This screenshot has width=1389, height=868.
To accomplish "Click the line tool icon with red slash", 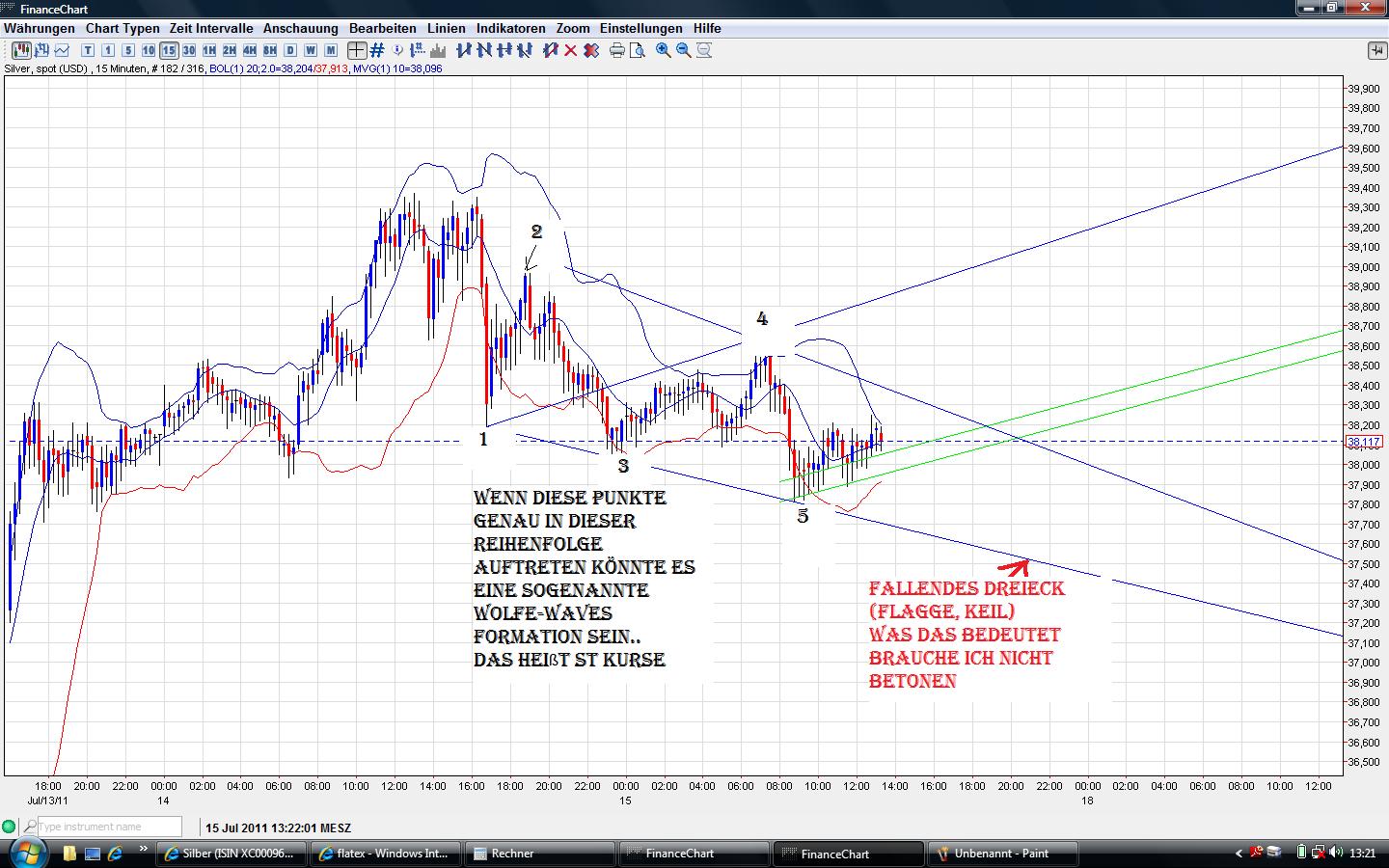I will pyautogui.click(x=549, y=50).
